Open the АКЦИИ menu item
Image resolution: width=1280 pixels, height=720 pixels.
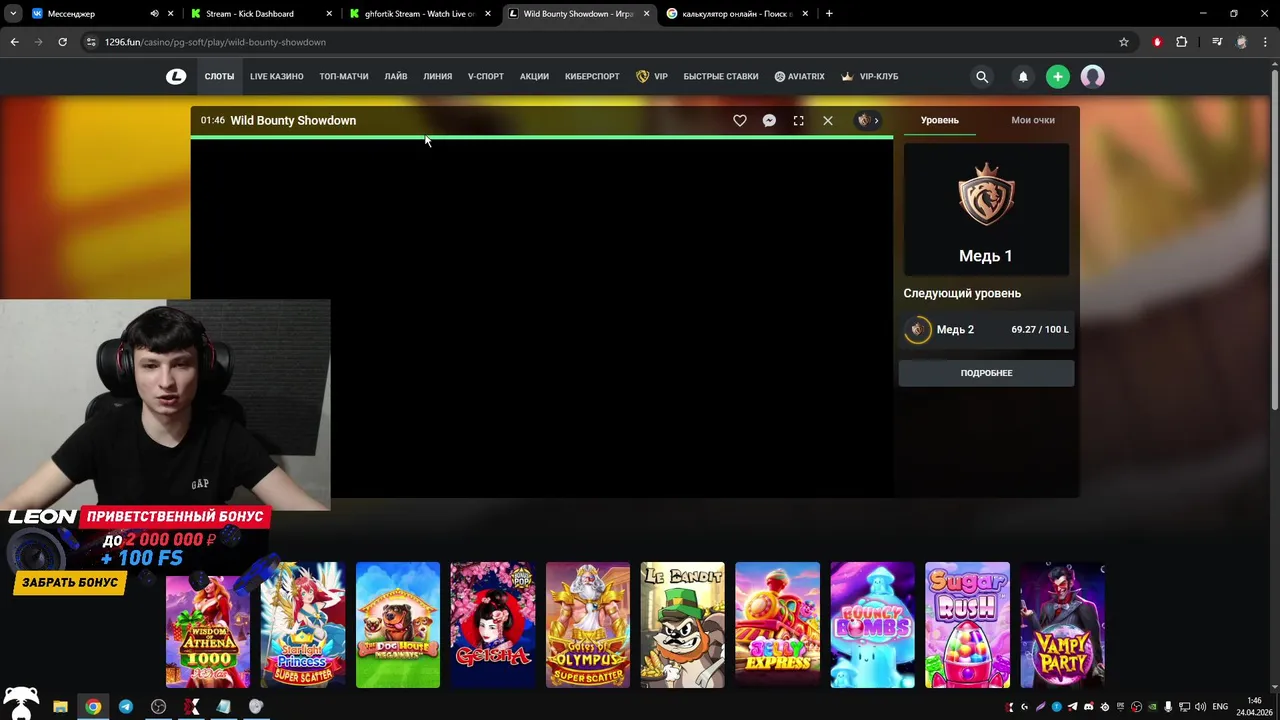534,77
